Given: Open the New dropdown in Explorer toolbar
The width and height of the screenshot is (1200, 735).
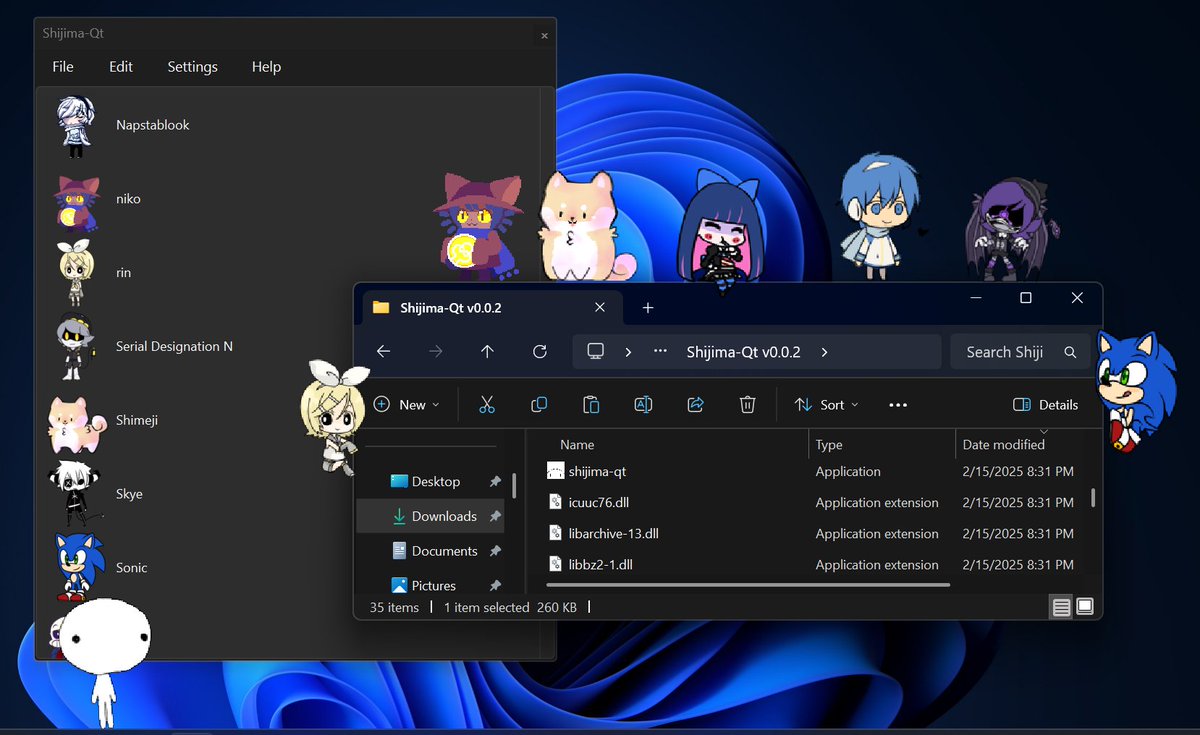Looking at the screenshot, I should coord(406,405).
